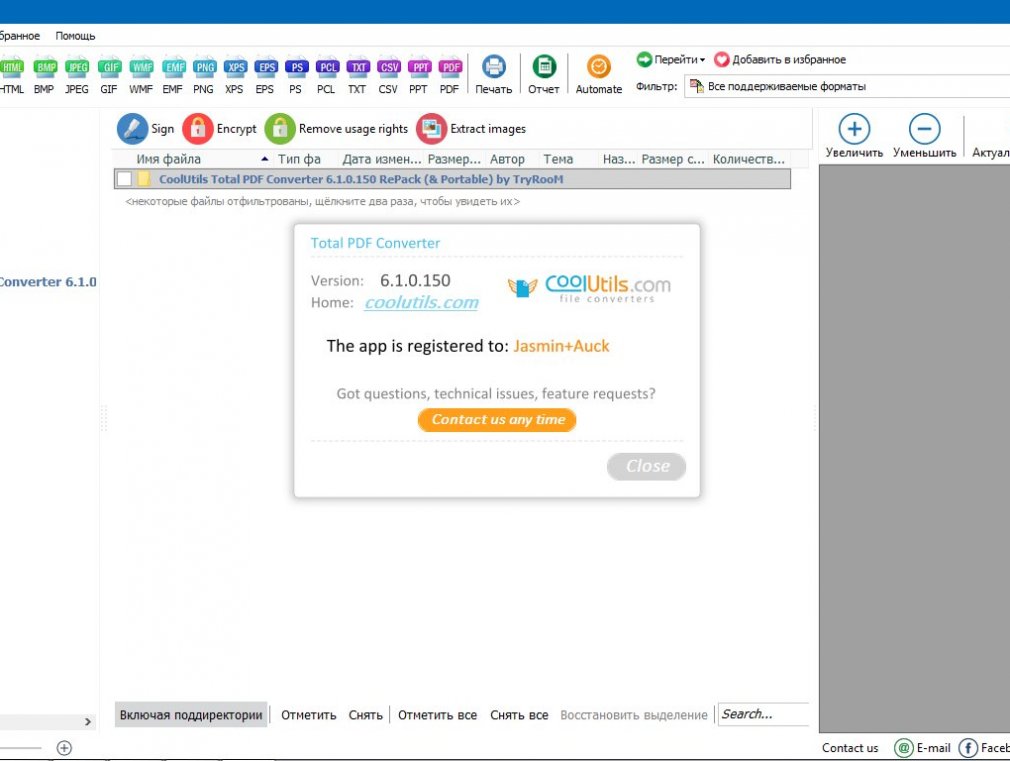1010x761 pixels.
Task: Open the Перейти dropdown
Action: tap(671, 59)
